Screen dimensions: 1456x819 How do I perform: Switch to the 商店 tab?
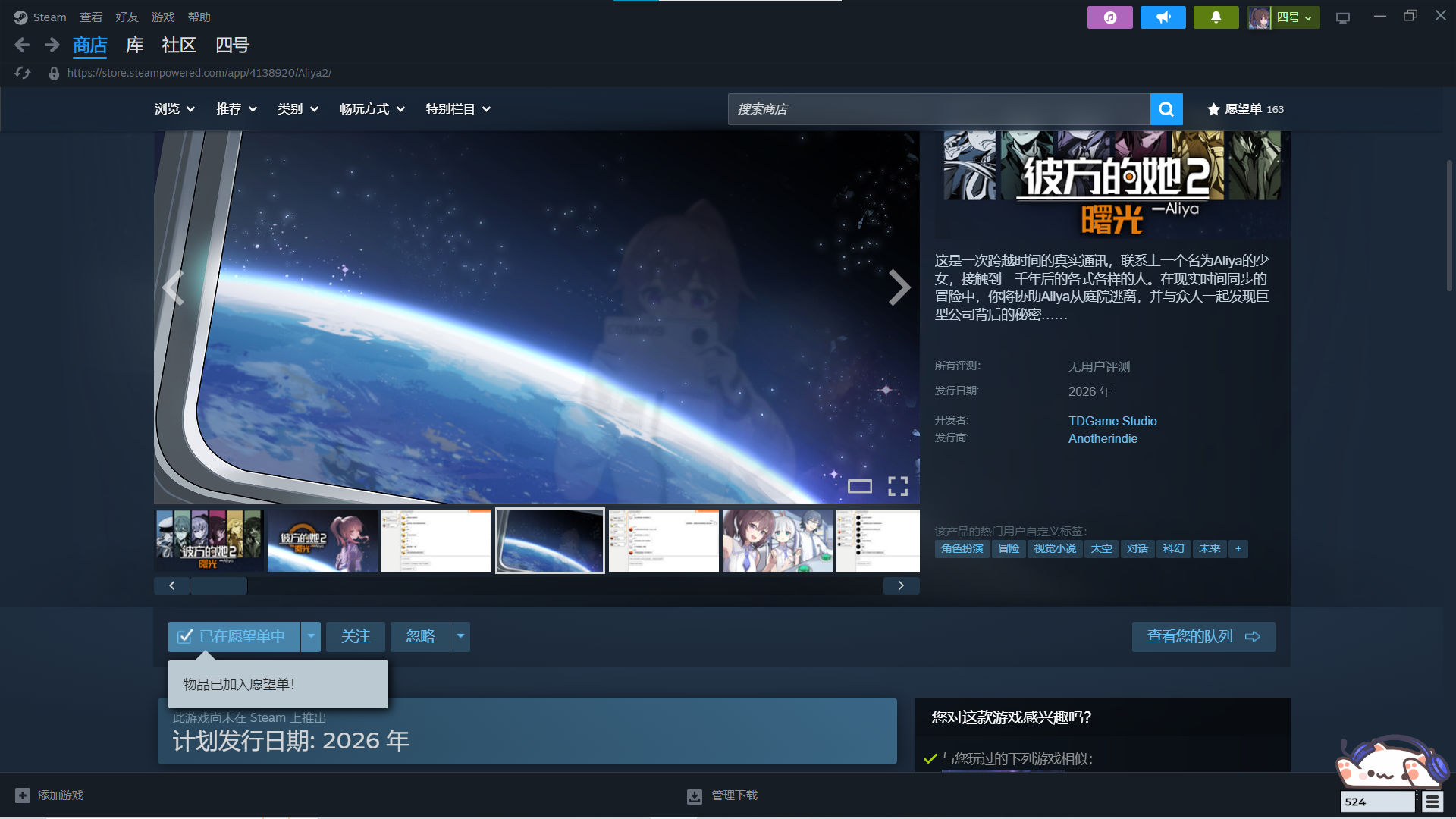(90, 45)
